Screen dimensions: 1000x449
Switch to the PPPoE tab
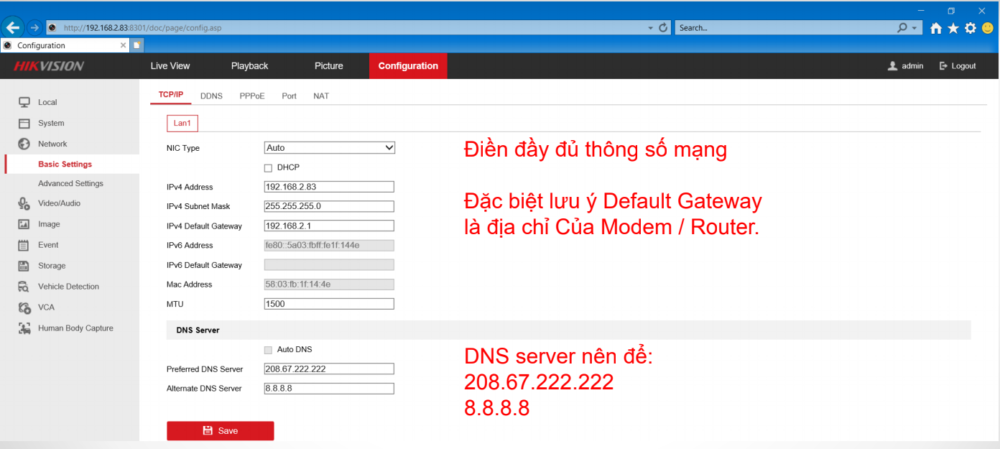click(252, 96)
